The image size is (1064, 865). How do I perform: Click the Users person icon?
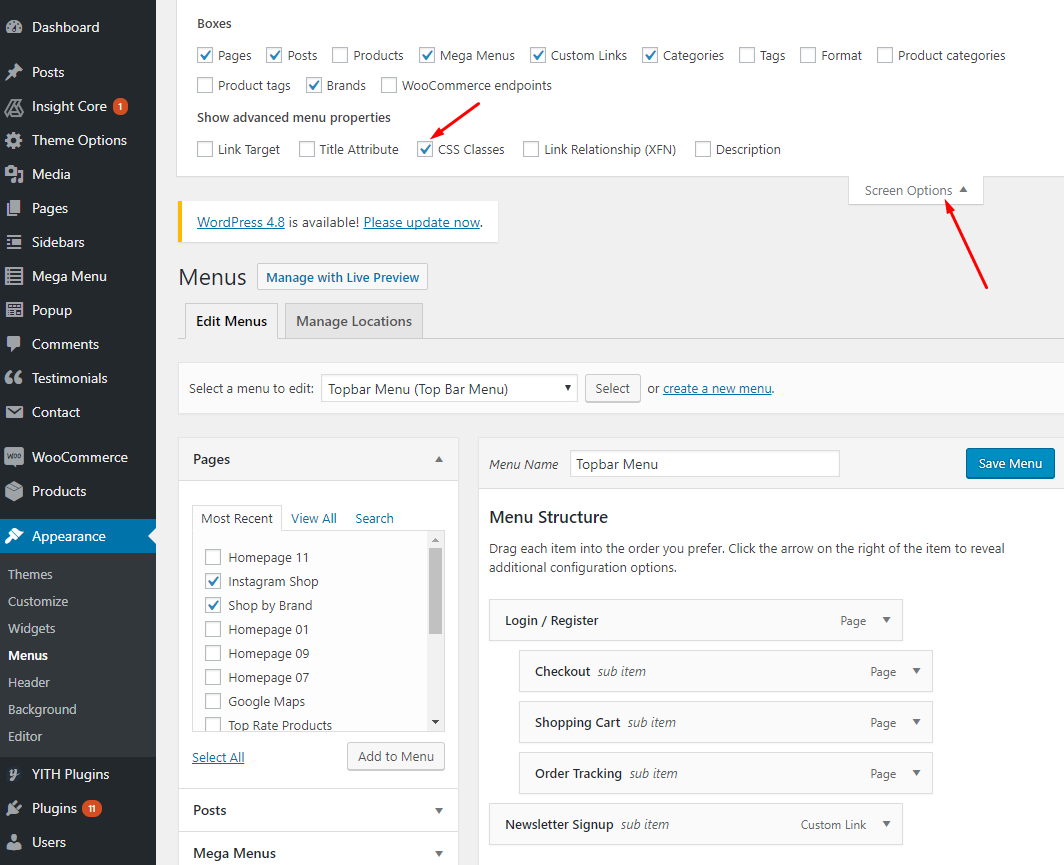point(14,842)
